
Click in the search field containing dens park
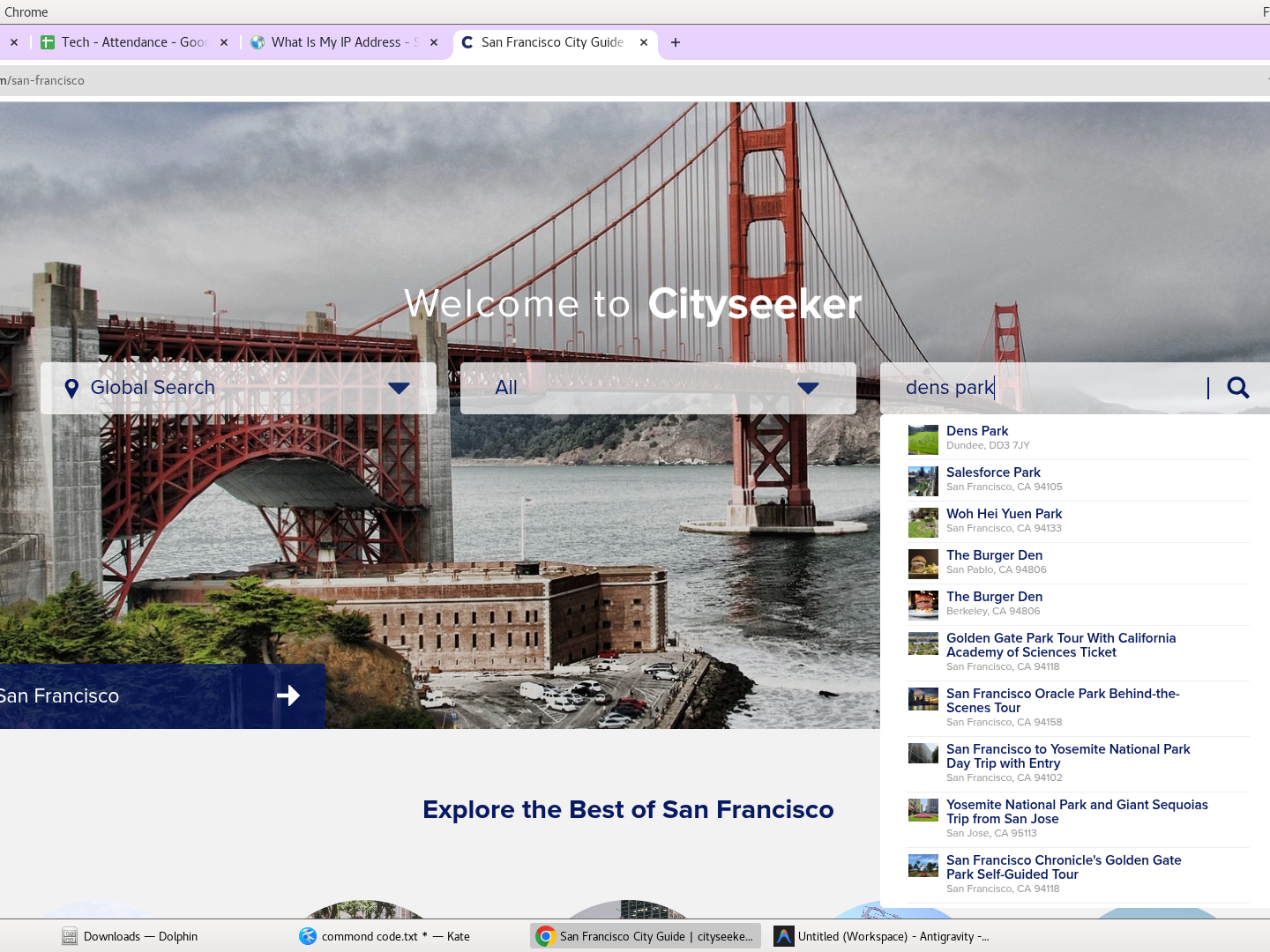click(x=1050, y=388)
